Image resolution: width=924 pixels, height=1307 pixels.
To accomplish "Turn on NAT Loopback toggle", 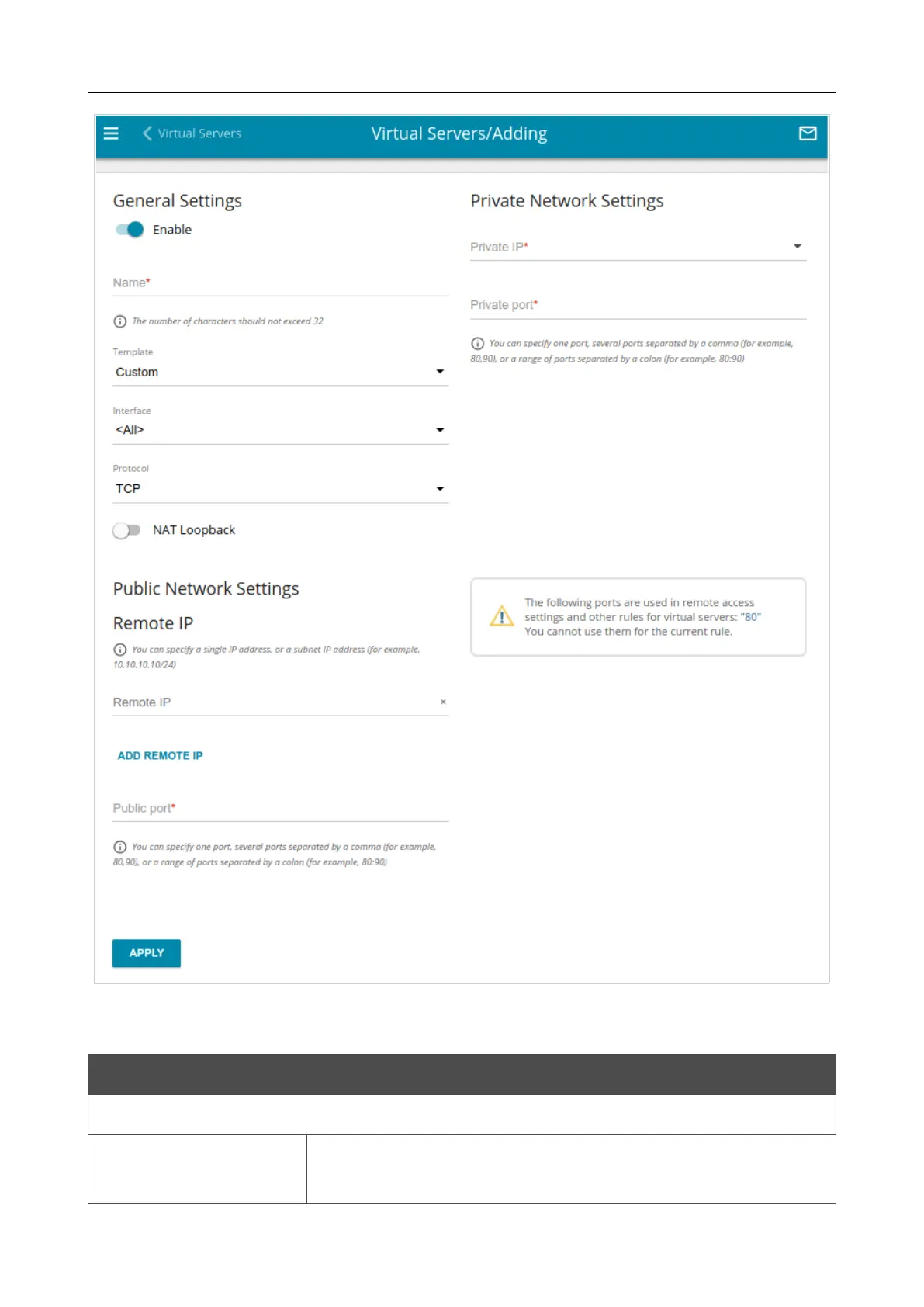I will click(127, 530).
